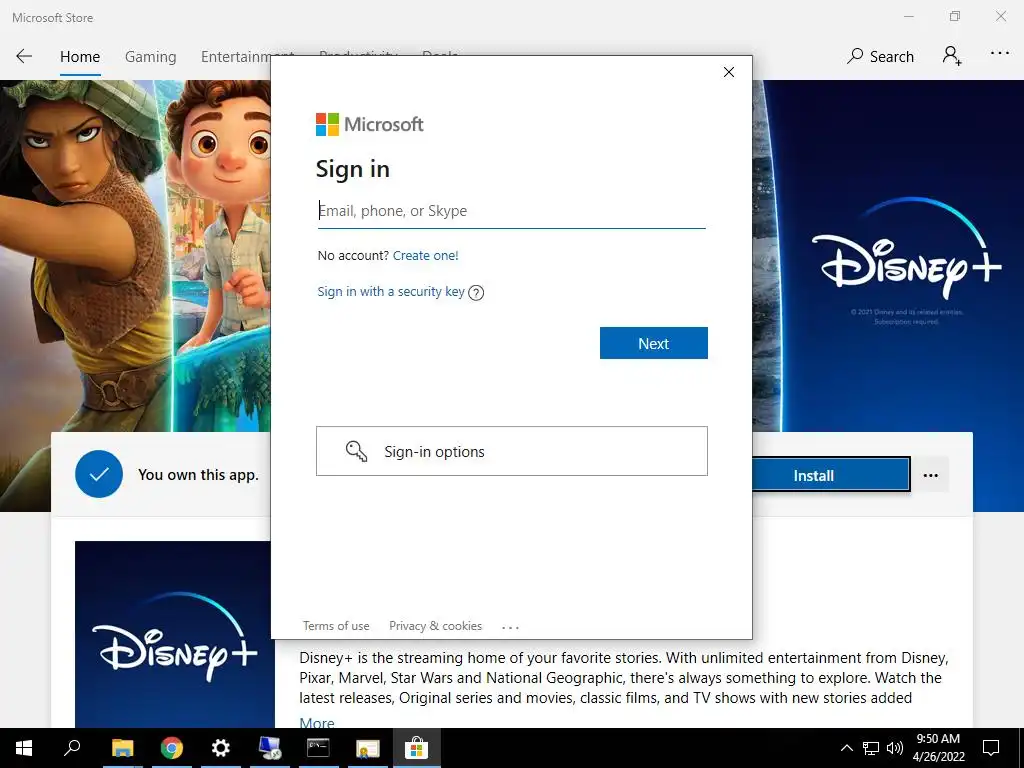
Task: Open the remote desktop taskbar icon
Action: 270,748
